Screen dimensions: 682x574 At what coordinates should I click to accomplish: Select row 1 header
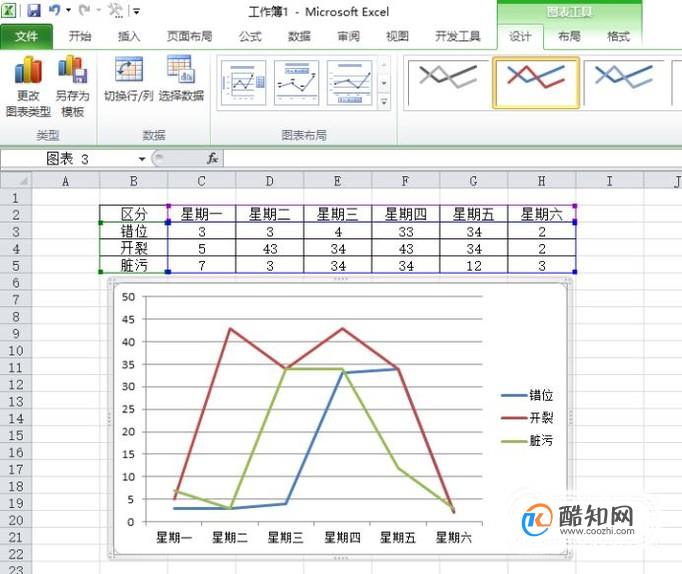16,198
